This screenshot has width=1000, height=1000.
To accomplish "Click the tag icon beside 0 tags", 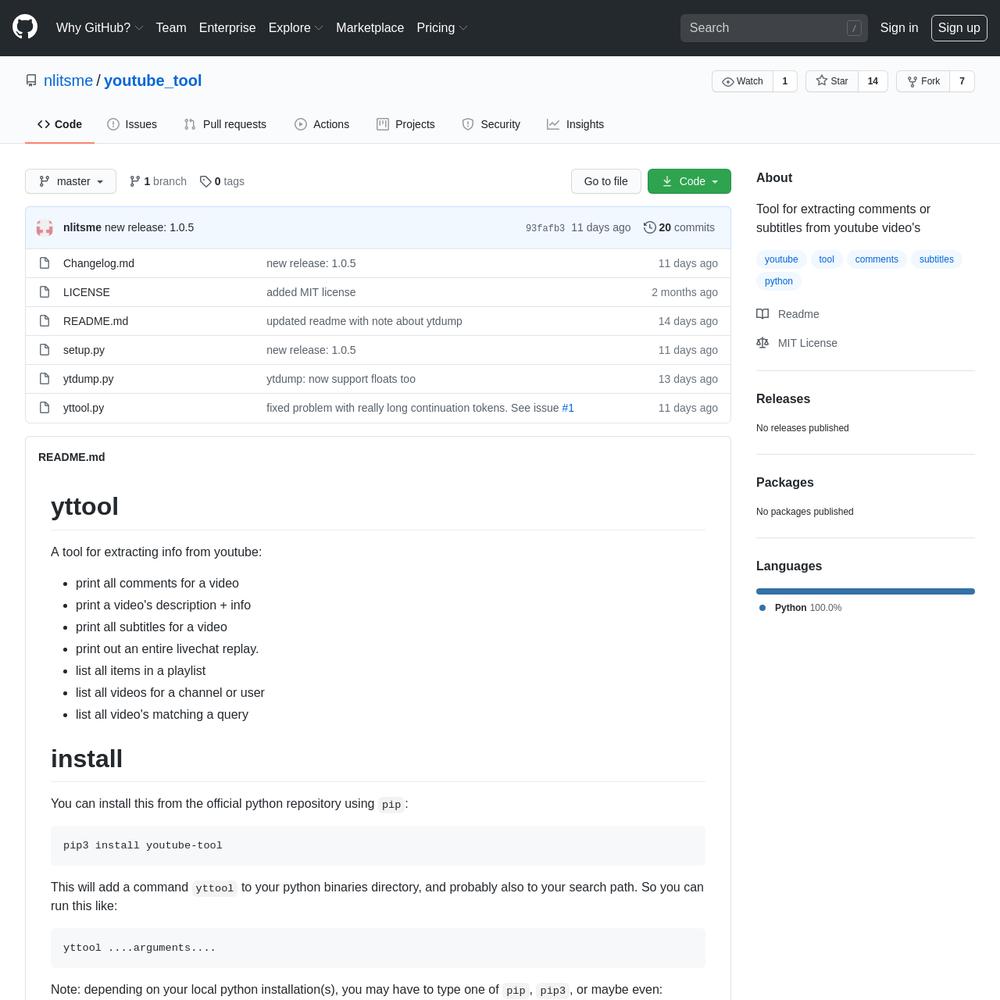I will click(205, 182).
